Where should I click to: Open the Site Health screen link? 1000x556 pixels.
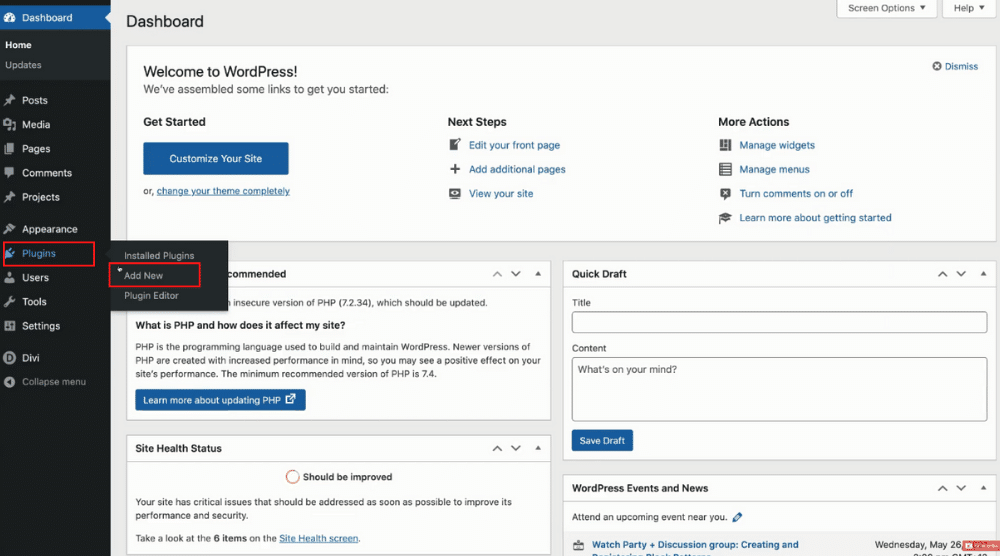tap(319, 538)
